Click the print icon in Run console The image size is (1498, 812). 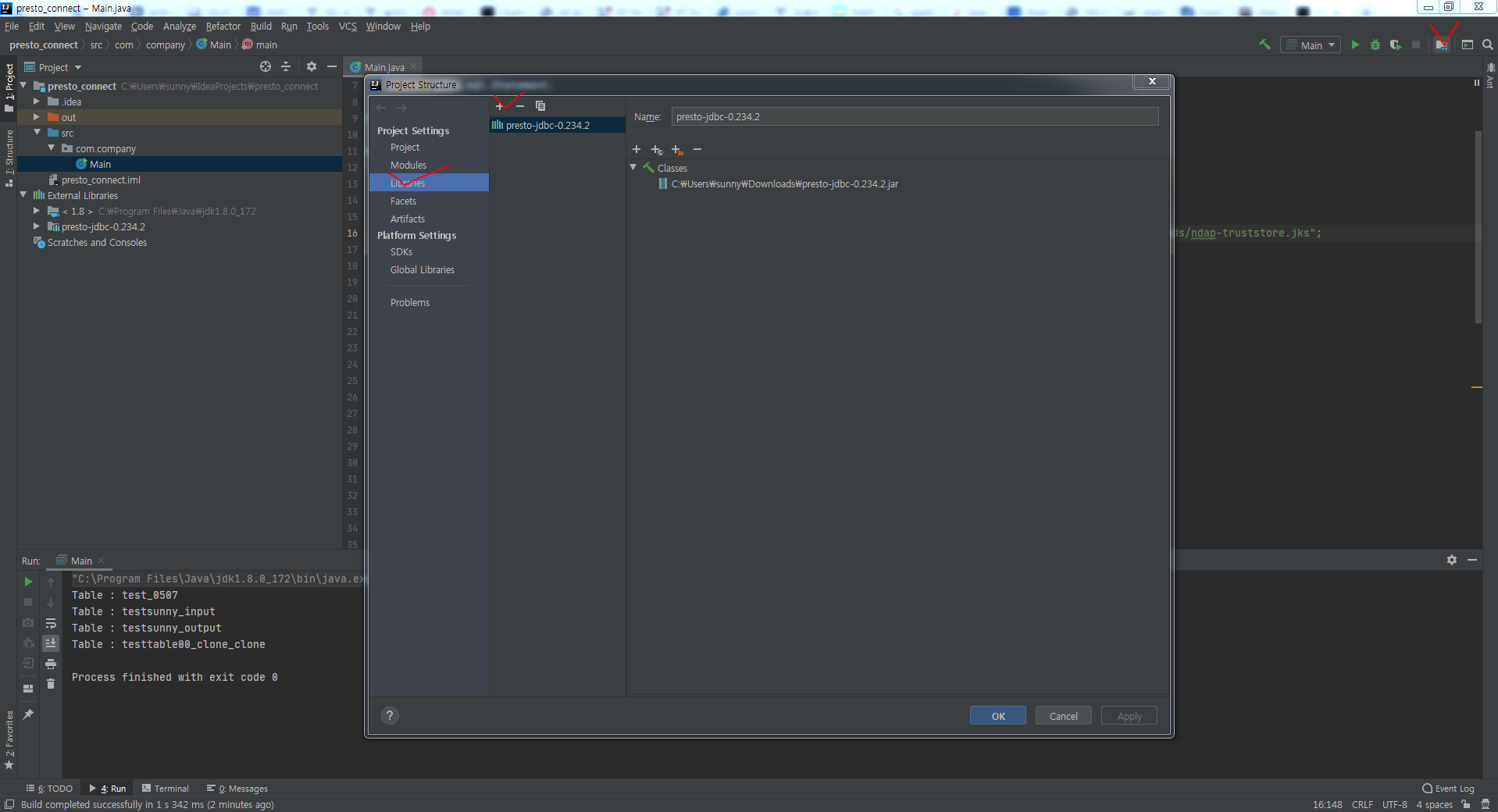(x=51, y=664)
